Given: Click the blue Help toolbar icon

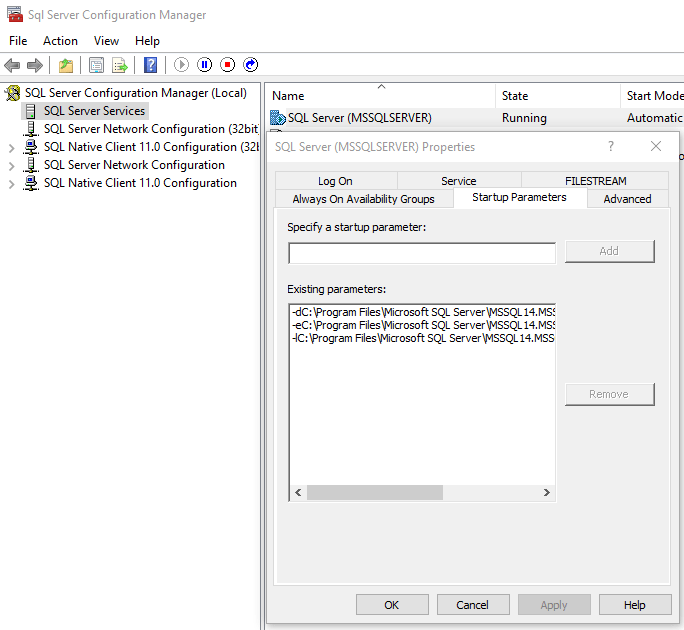Looking at the screenshot, I should tap(150, 65).
